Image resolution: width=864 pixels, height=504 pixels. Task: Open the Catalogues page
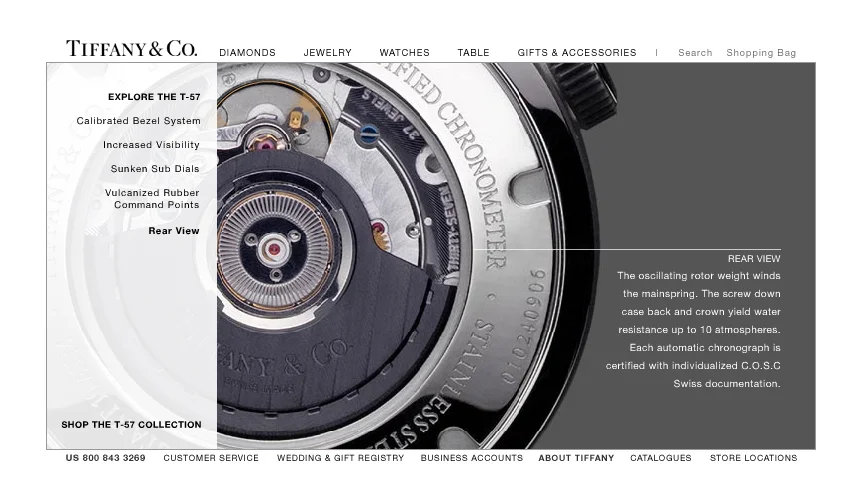[x=661, y=458]
